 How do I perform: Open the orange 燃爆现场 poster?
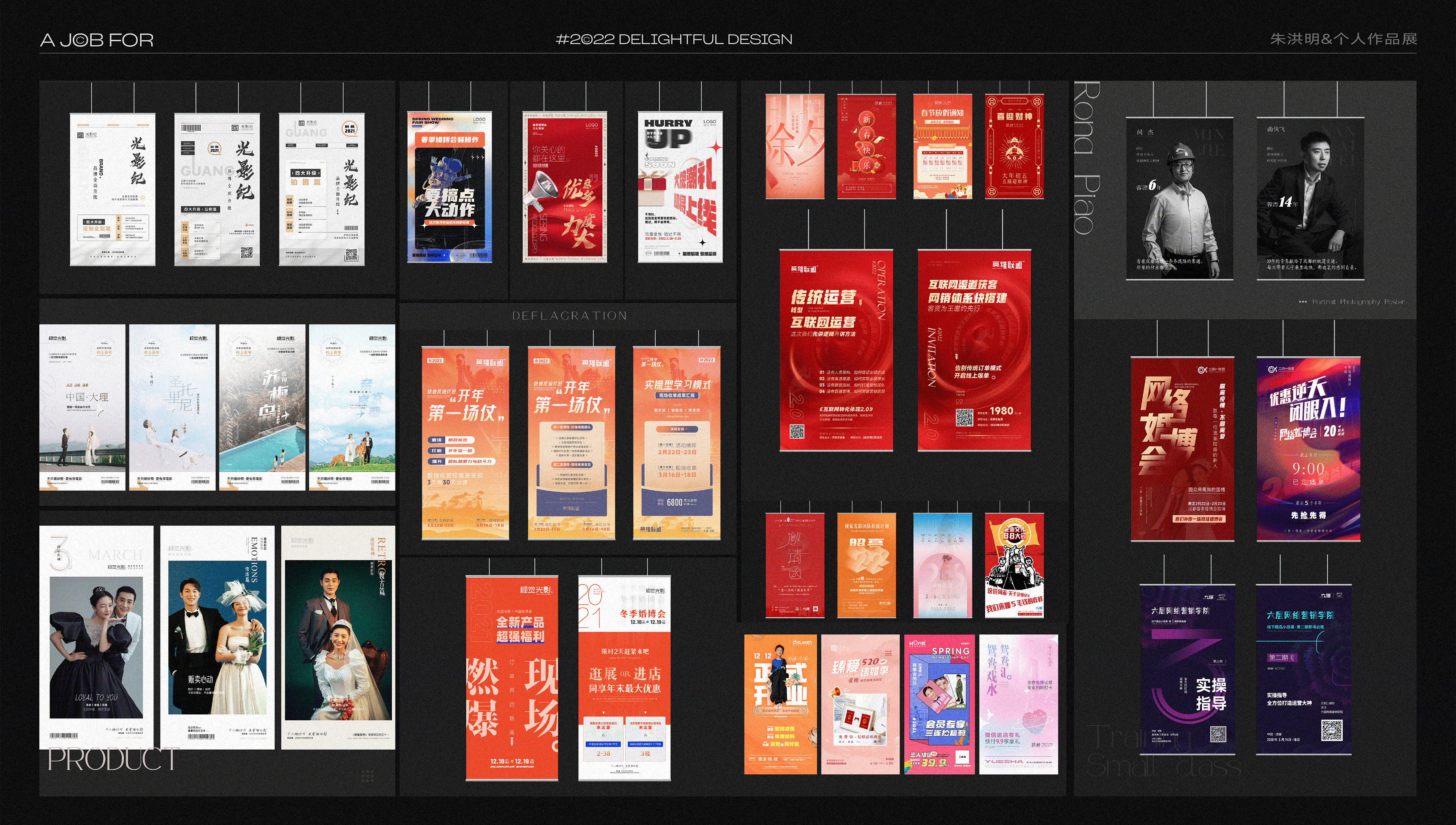coord(511,678)
